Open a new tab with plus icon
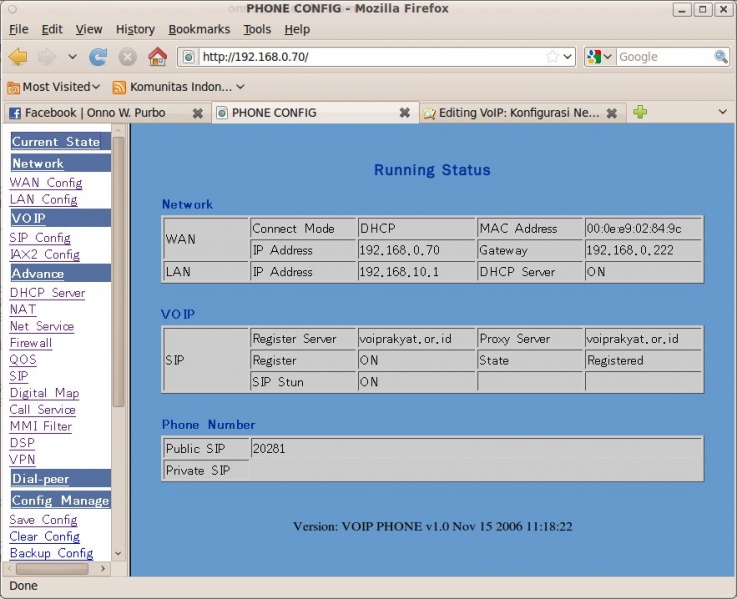 640,112
